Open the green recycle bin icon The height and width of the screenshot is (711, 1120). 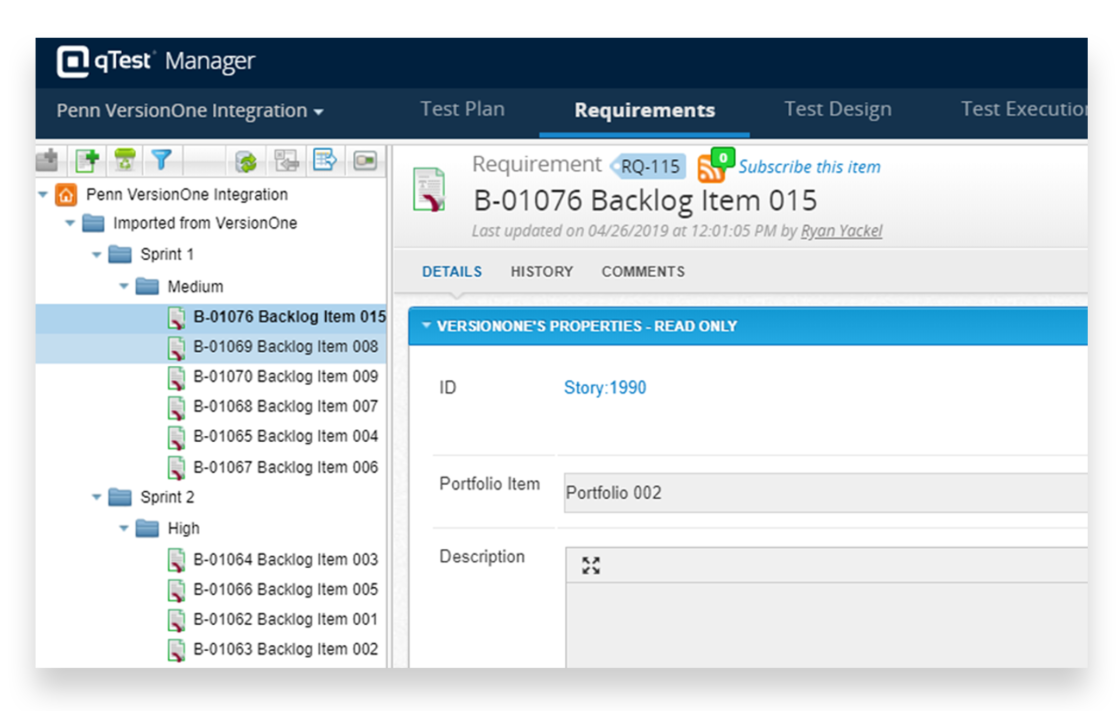pos(125,160)
